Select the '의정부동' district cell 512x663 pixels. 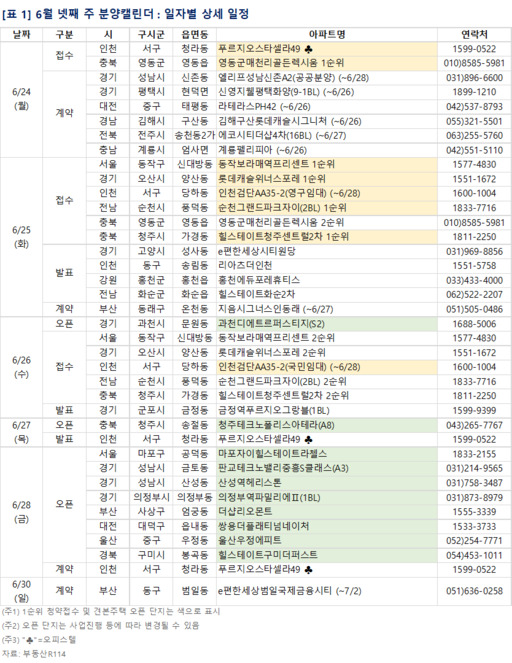(194, 497)
